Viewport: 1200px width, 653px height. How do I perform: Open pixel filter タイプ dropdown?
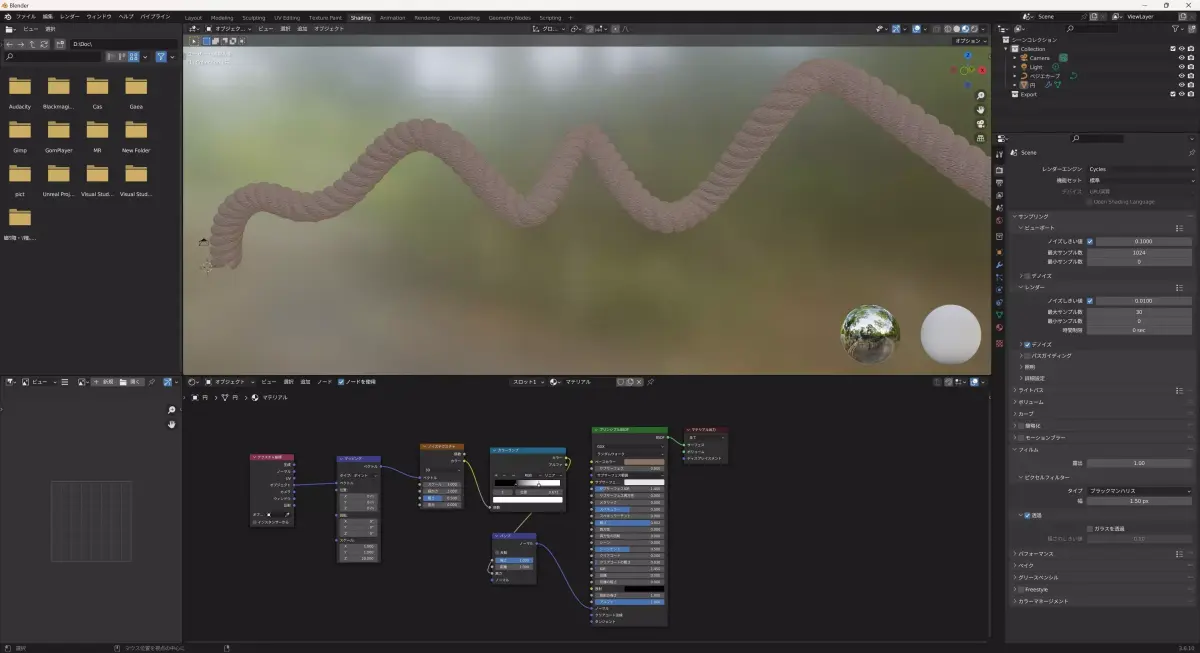pyautogui.click(x=1139, y=491)
